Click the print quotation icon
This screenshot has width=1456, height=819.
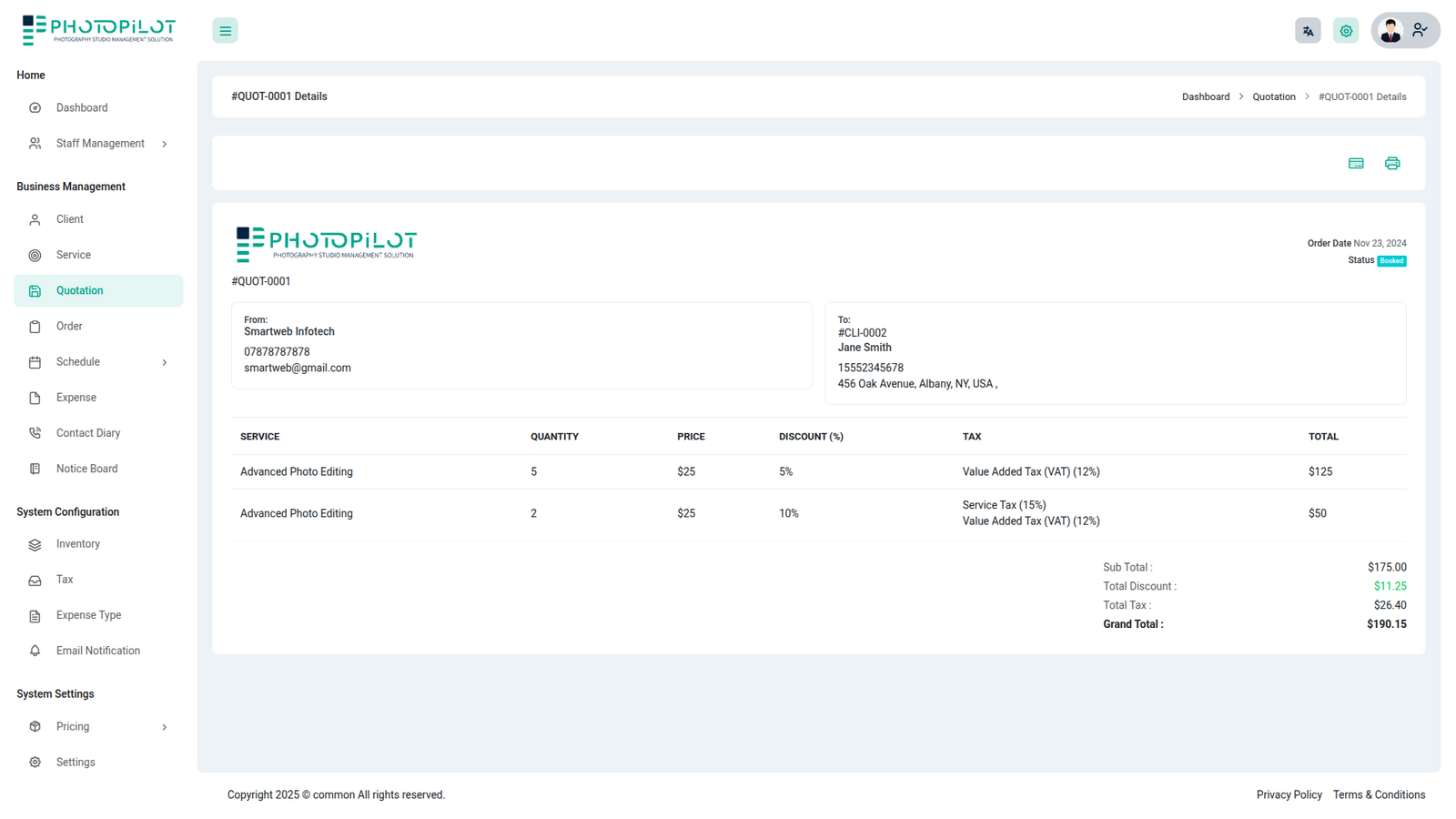(1392, 164)
